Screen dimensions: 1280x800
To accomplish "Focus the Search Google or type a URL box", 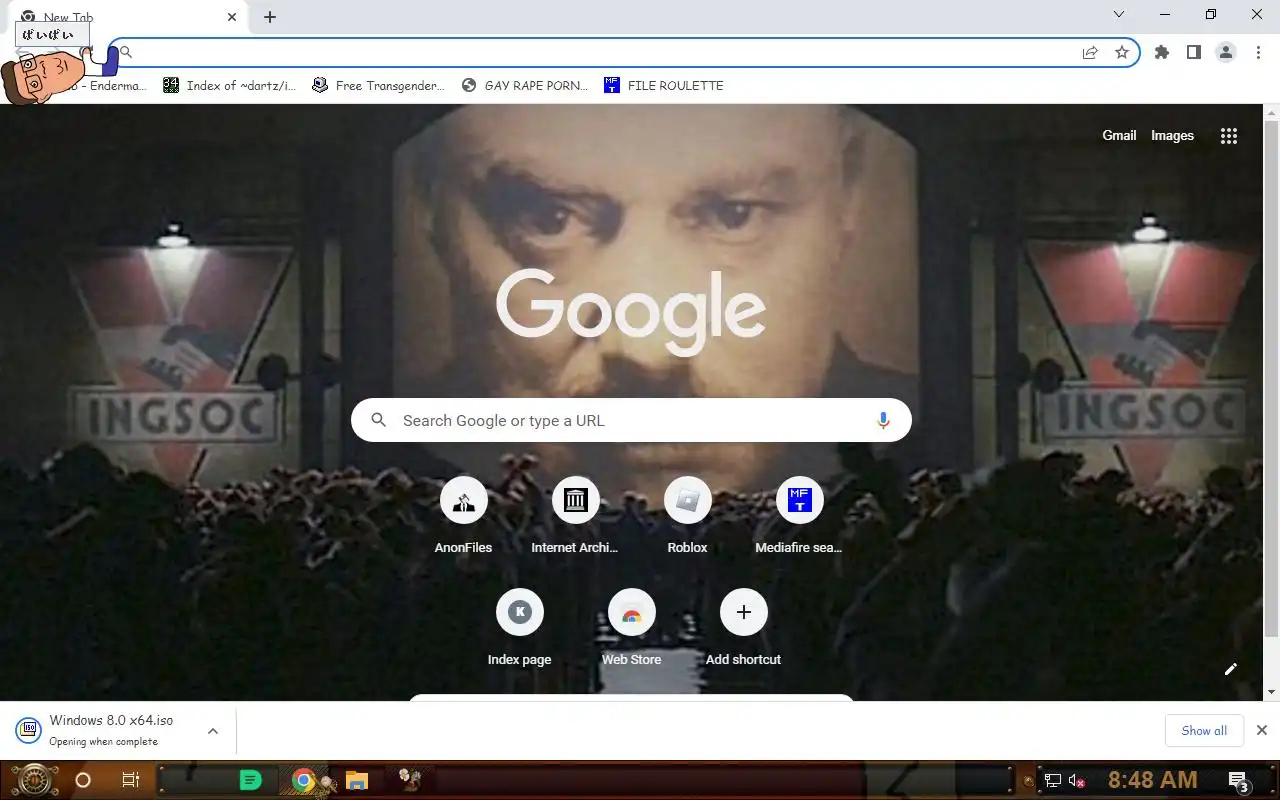I will click(631, 421).
